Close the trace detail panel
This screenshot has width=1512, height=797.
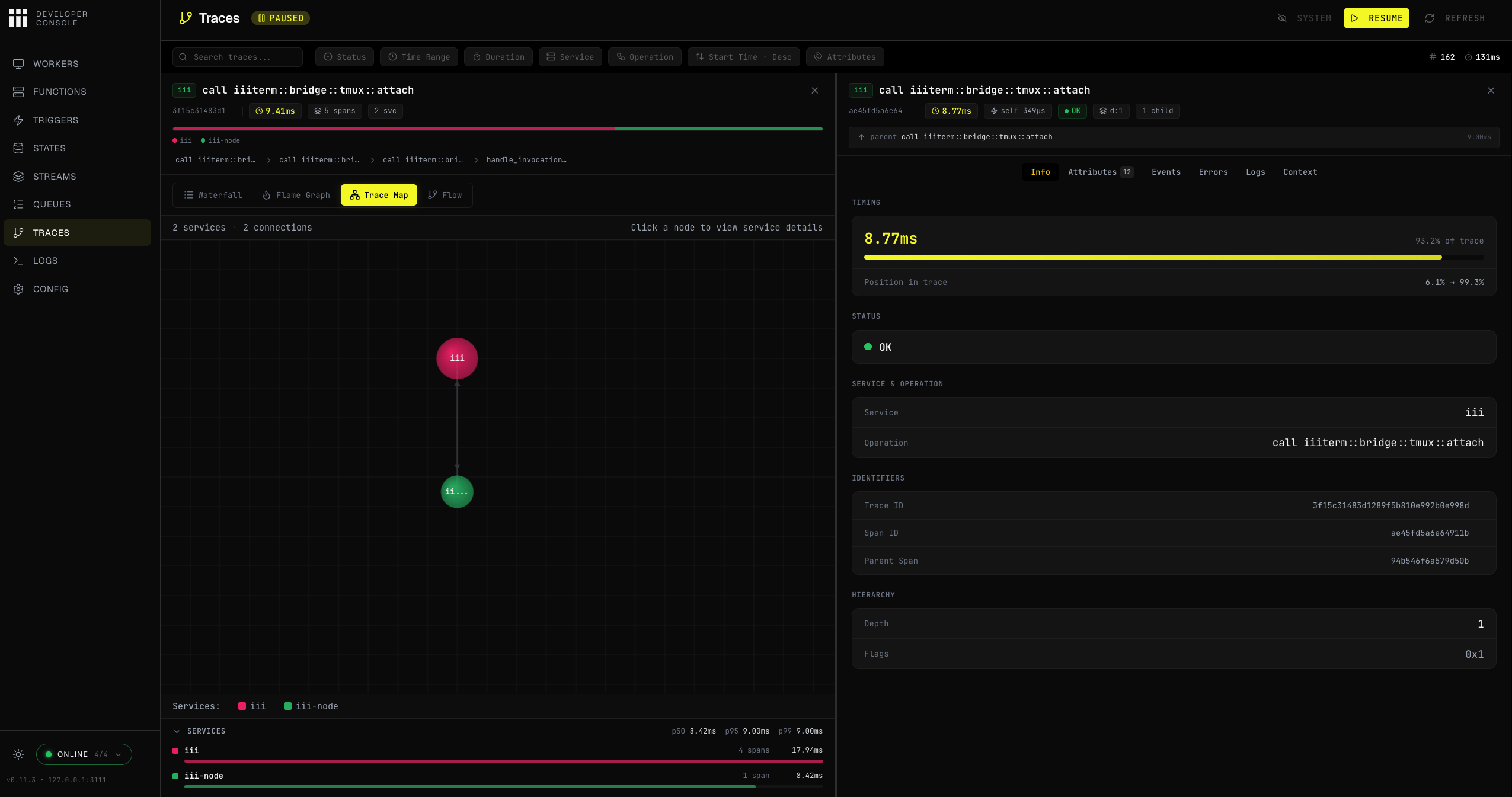(x=815, y=91)
